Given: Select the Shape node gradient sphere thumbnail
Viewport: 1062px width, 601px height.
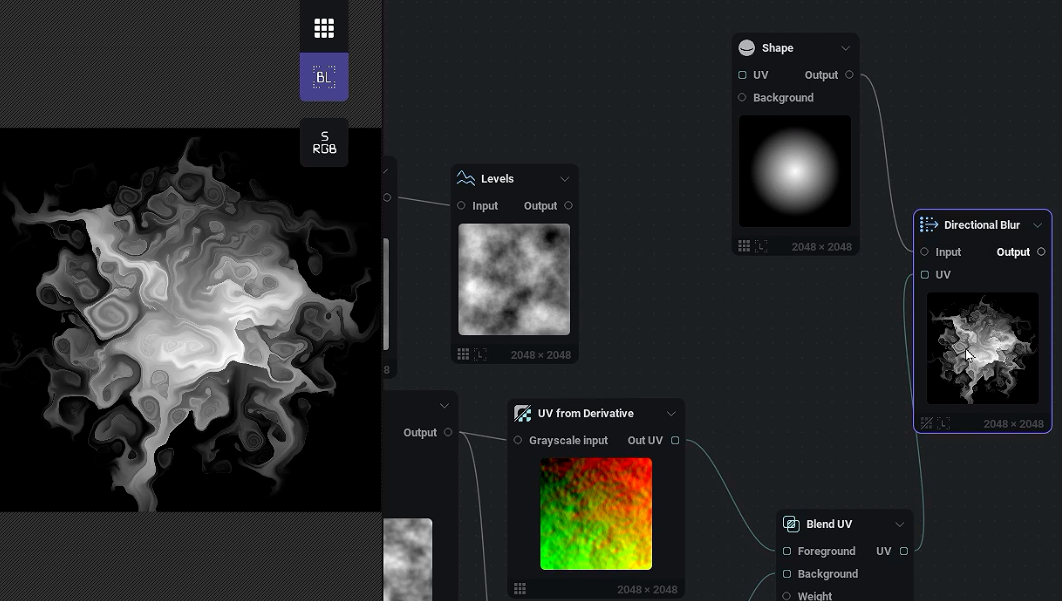Looking at the screenshot, I should click(794, 171).
